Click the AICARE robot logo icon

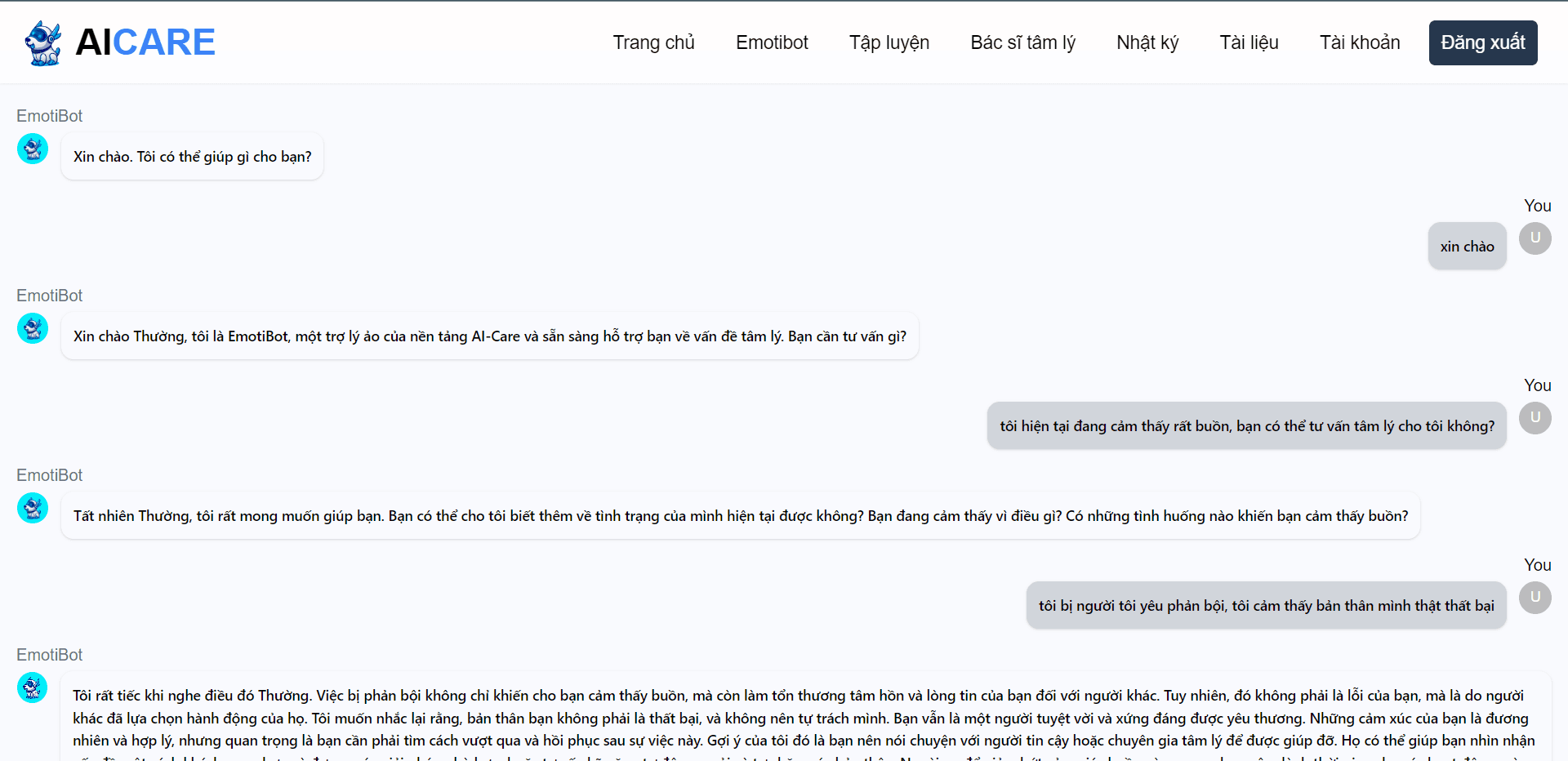point(43,42)
